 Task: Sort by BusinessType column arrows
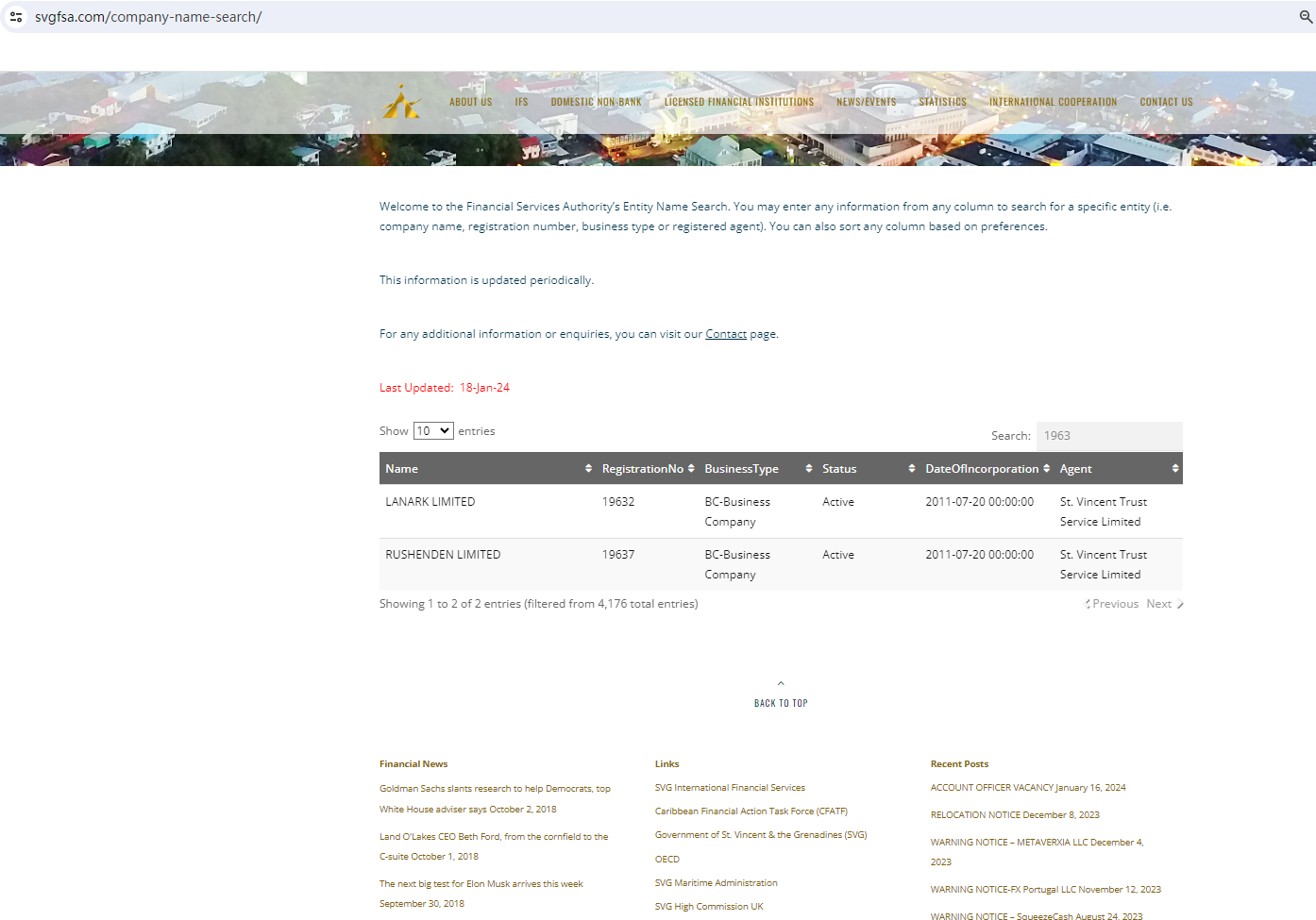[x=809, y=469]
